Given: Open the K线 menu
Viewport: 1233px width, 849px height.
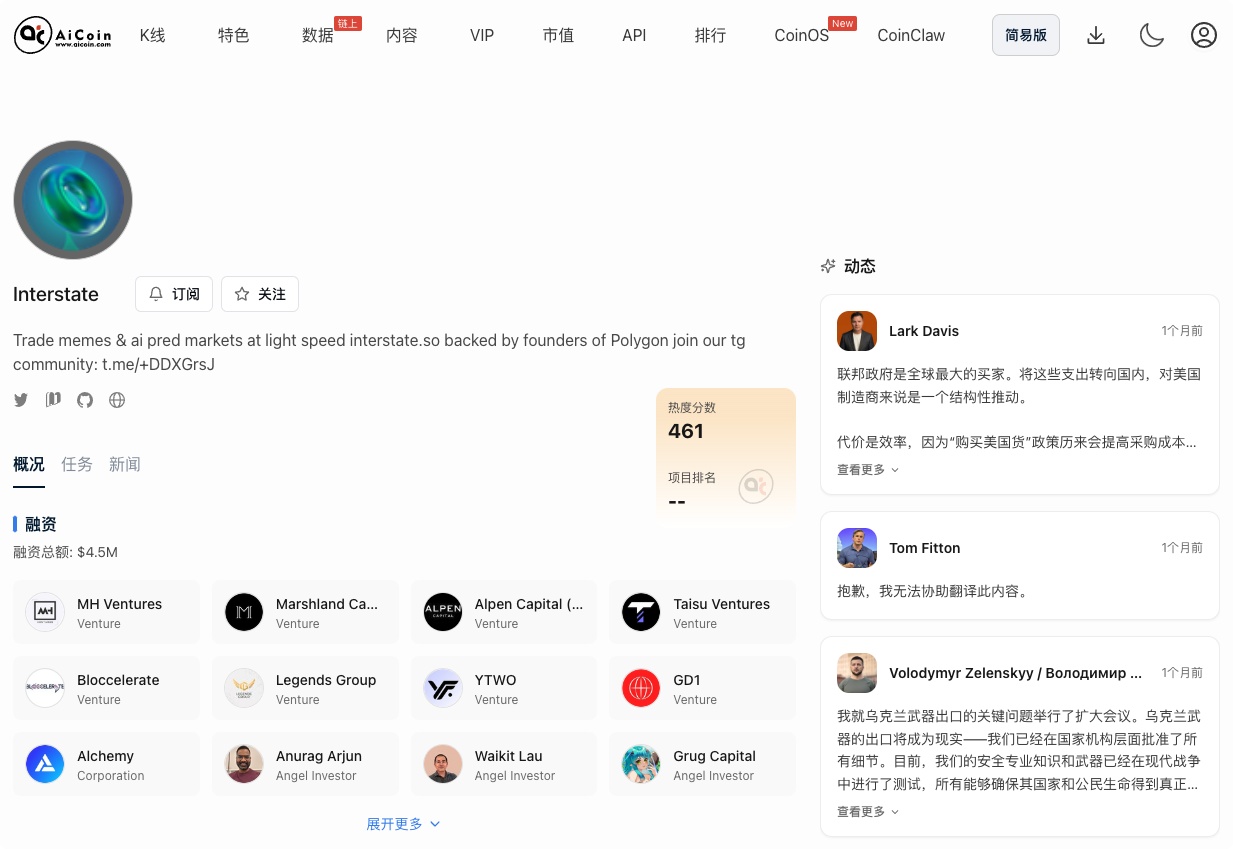Looking at the screenshot, I should pos(152,35).
